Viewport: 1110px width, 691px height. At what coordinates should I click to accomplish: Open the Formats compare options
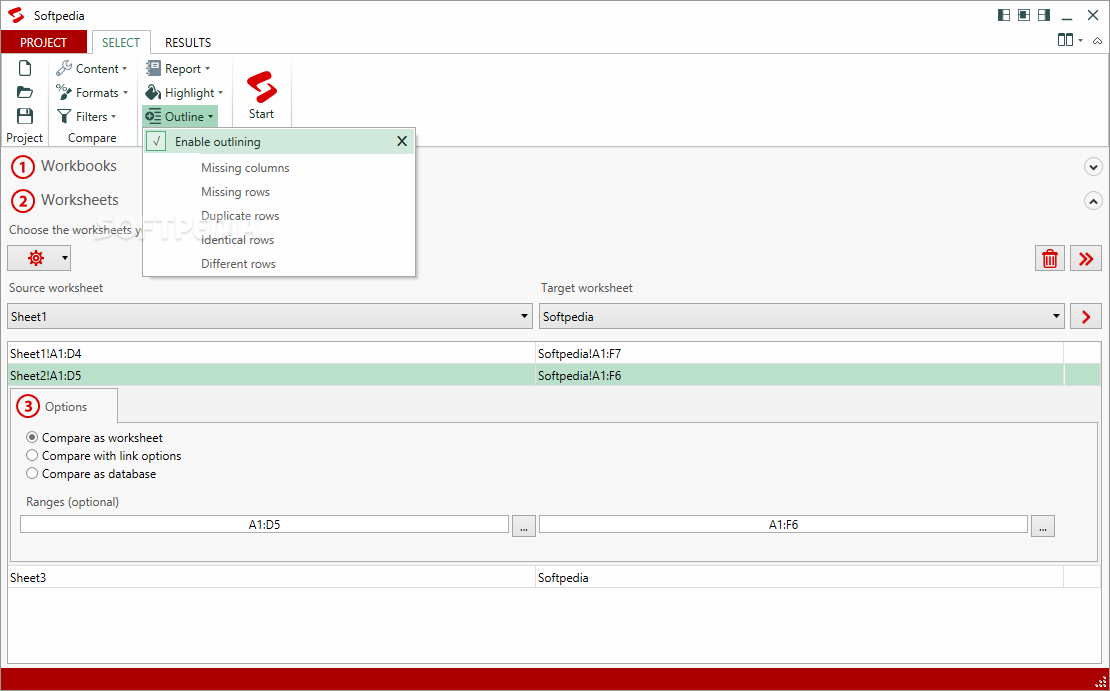tap(91, 93)
